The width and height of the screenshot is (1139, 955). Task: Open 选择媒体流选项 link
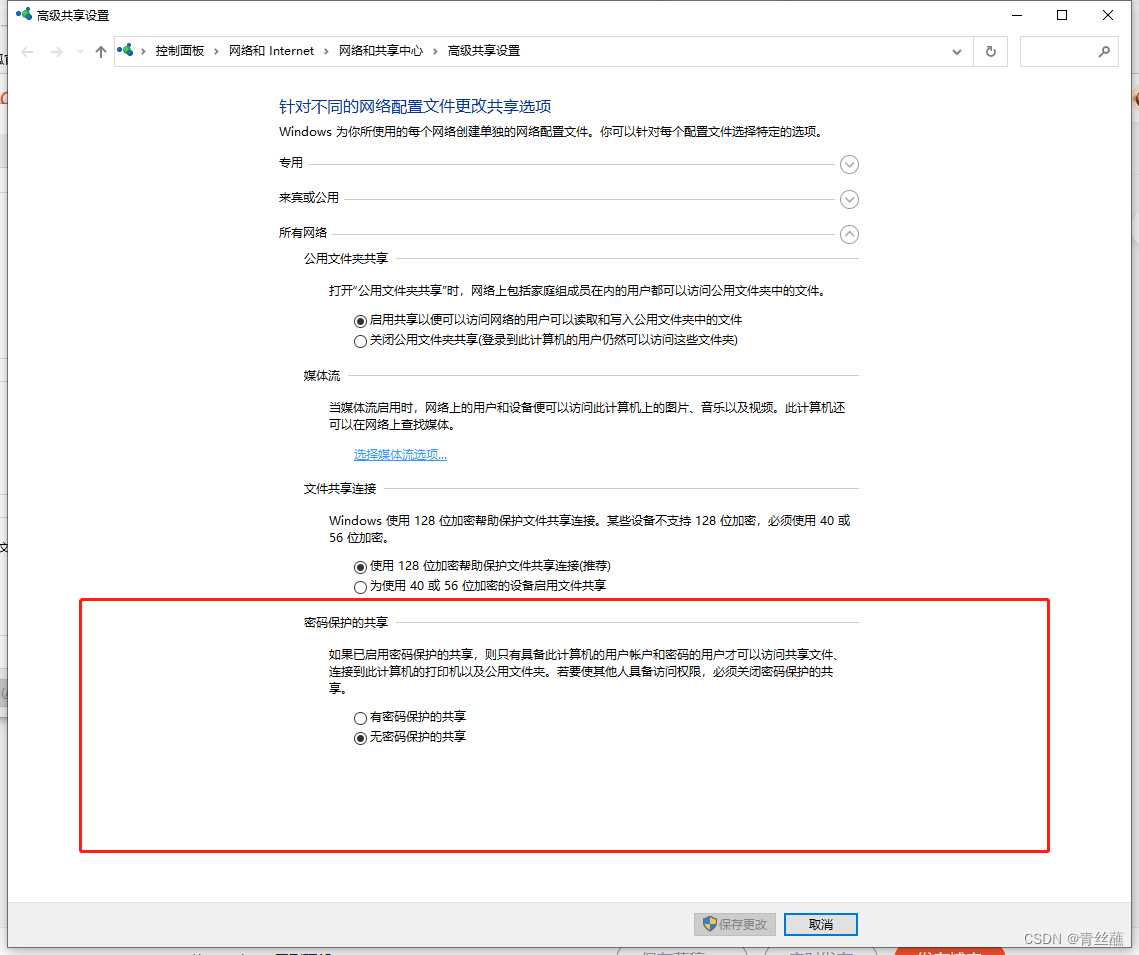(400, 455)
